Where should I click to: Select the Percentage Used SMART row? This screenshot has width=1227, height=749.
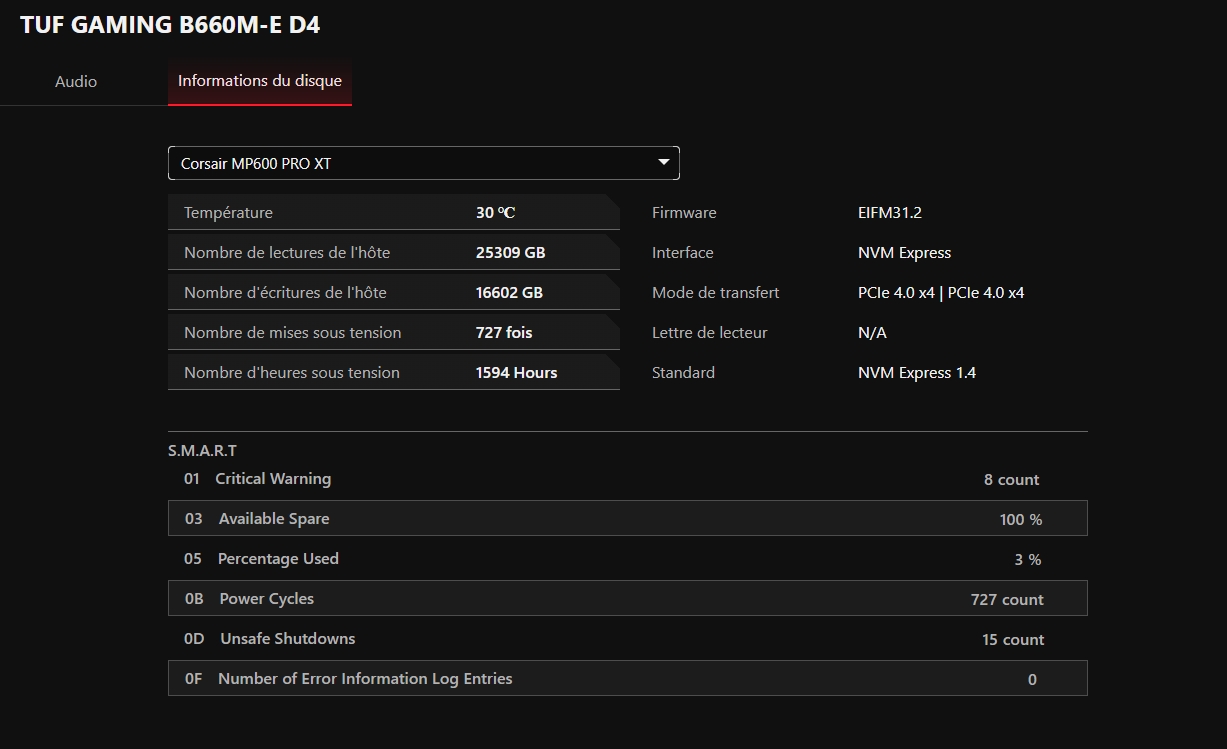click(x=627, y=559)
